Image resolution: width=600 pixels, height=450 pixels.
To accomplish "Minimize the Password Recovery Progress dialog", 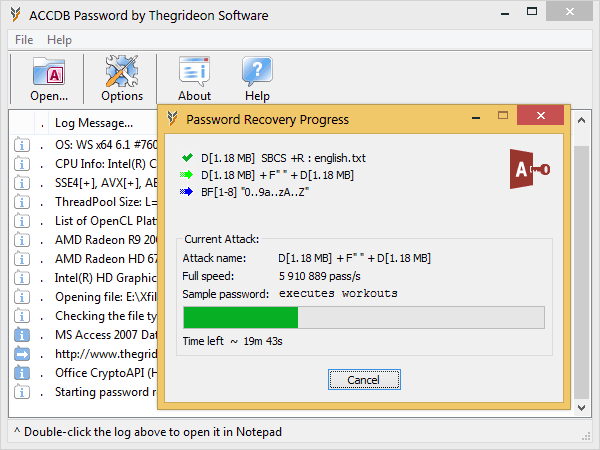I will (476, 117).
